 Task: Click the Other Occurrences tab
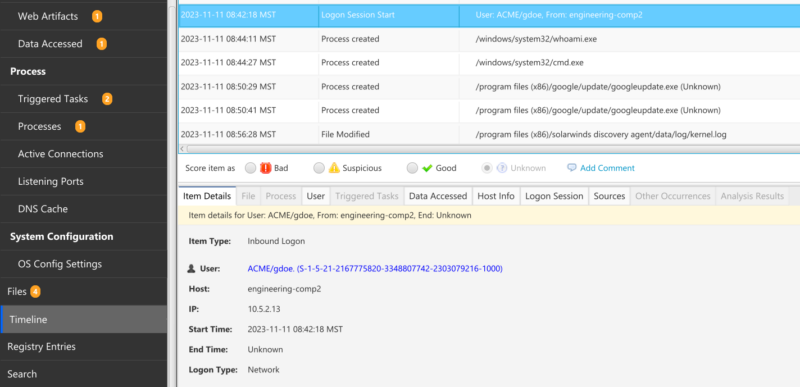pos(672,196)
